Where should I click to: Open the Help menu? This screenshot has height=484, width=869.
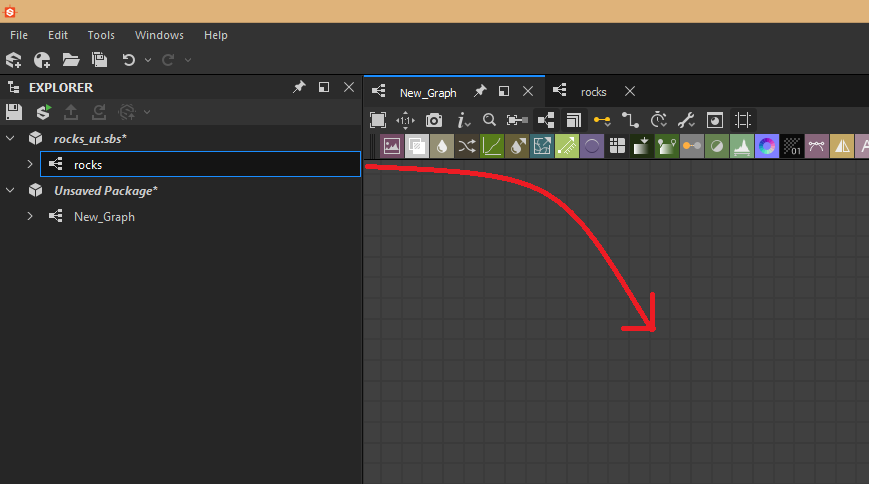(216, 35)
